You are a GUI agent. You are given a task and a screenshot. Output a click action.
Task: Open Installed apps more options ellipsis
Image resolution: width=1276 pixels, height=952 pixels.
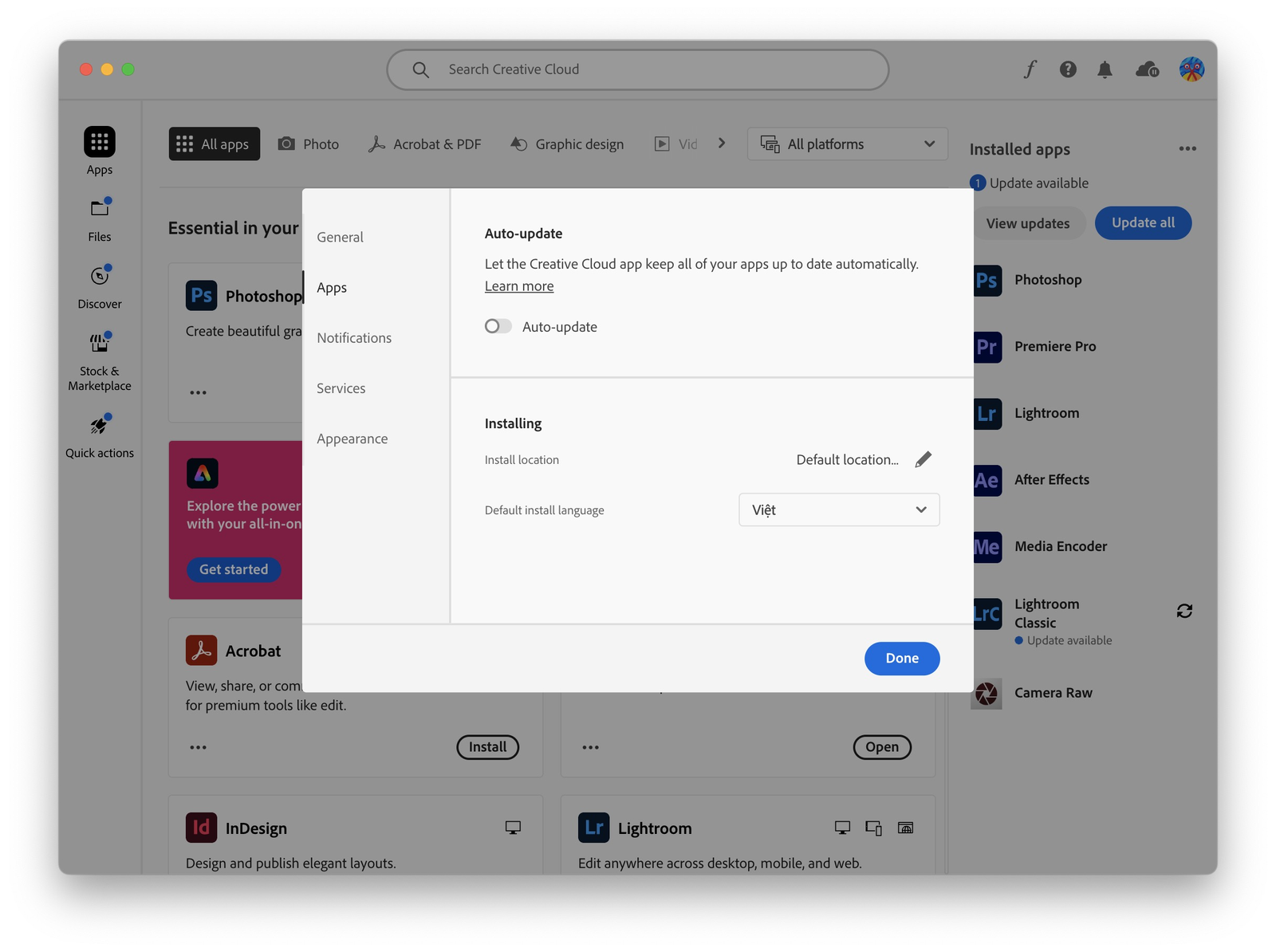[x=1187, y=148]
